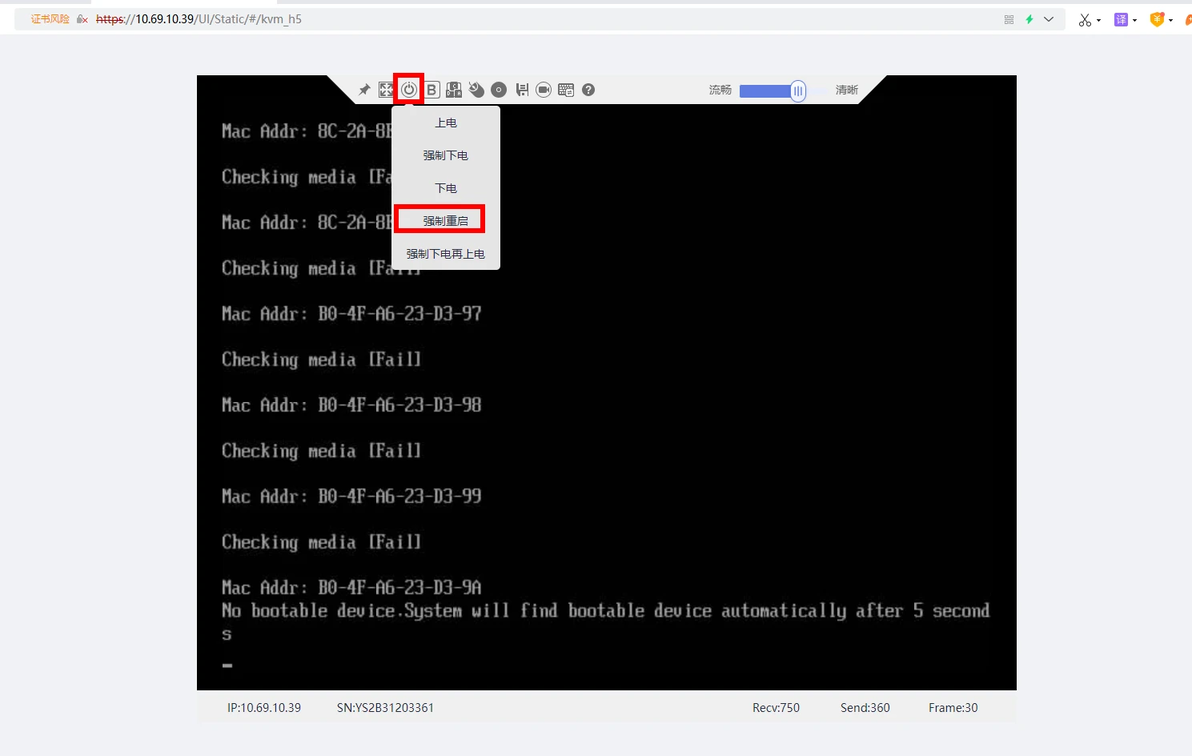Click the floppy save image icon
The width and height of the screenshot is (1192, 756).
(522, 90)
